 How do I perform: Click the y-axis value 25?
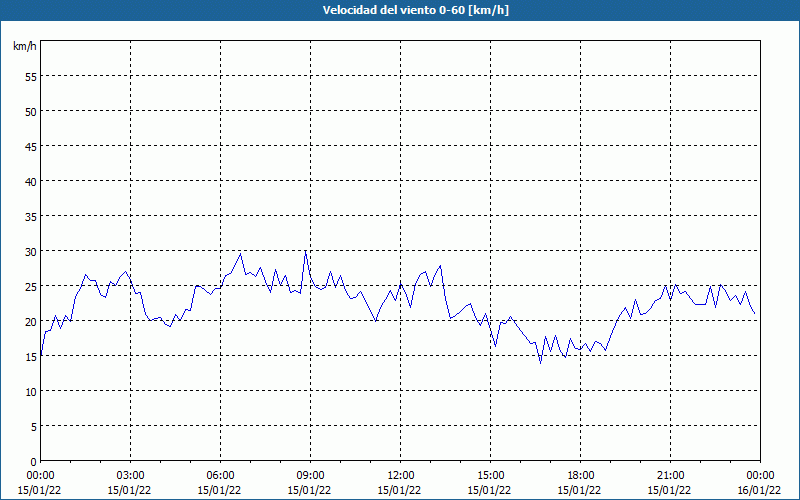point(31,286)
